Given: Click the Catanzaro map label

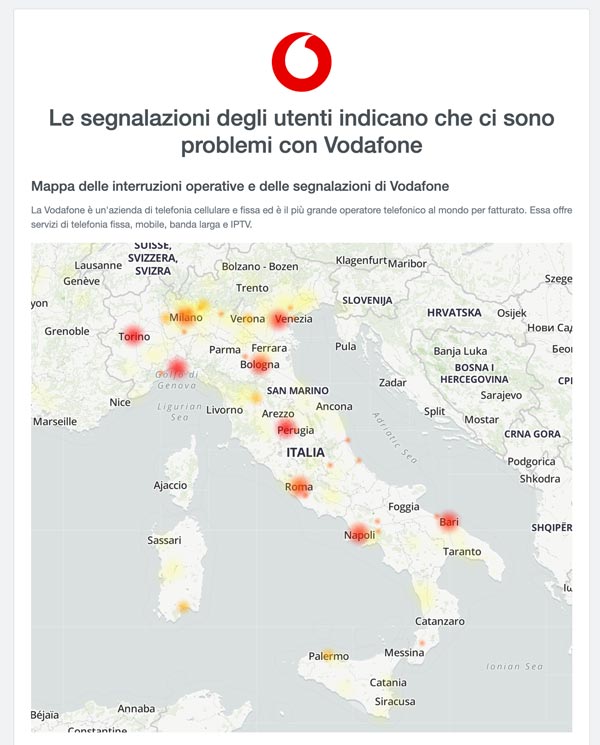Looking at the screenshot, I should coord(440,621).
